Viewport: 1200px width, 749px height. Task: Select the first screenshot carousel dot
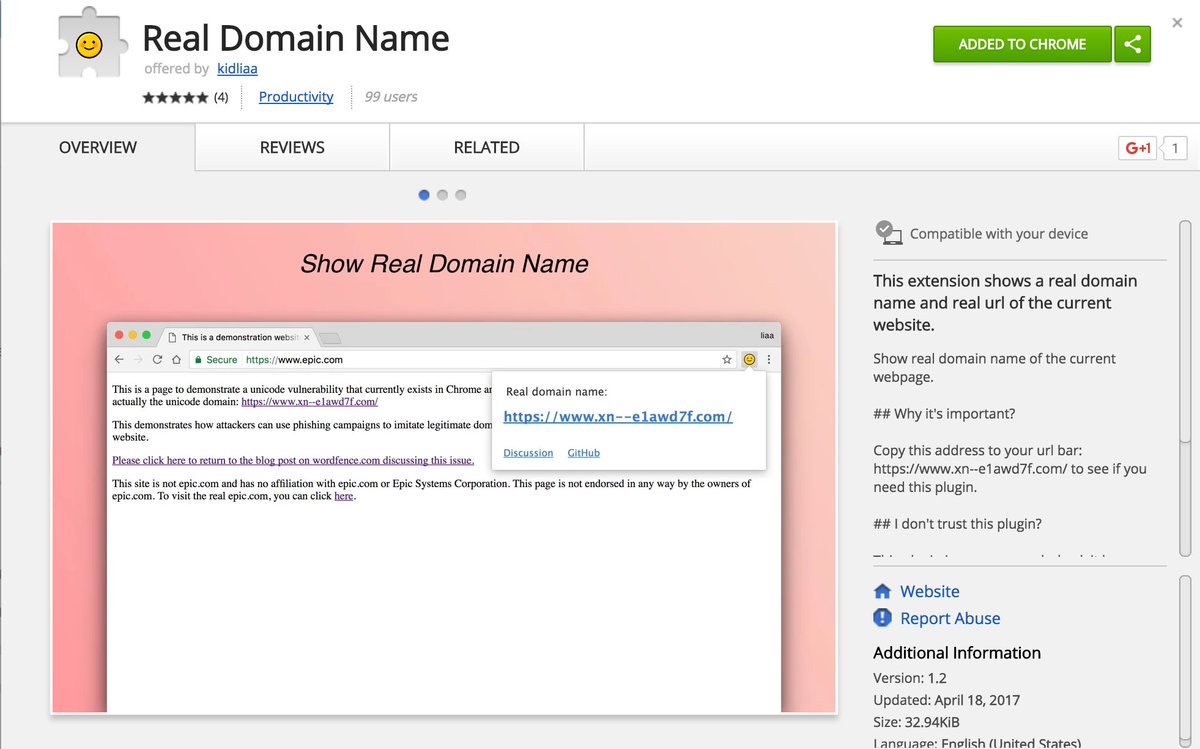[424, 195]
